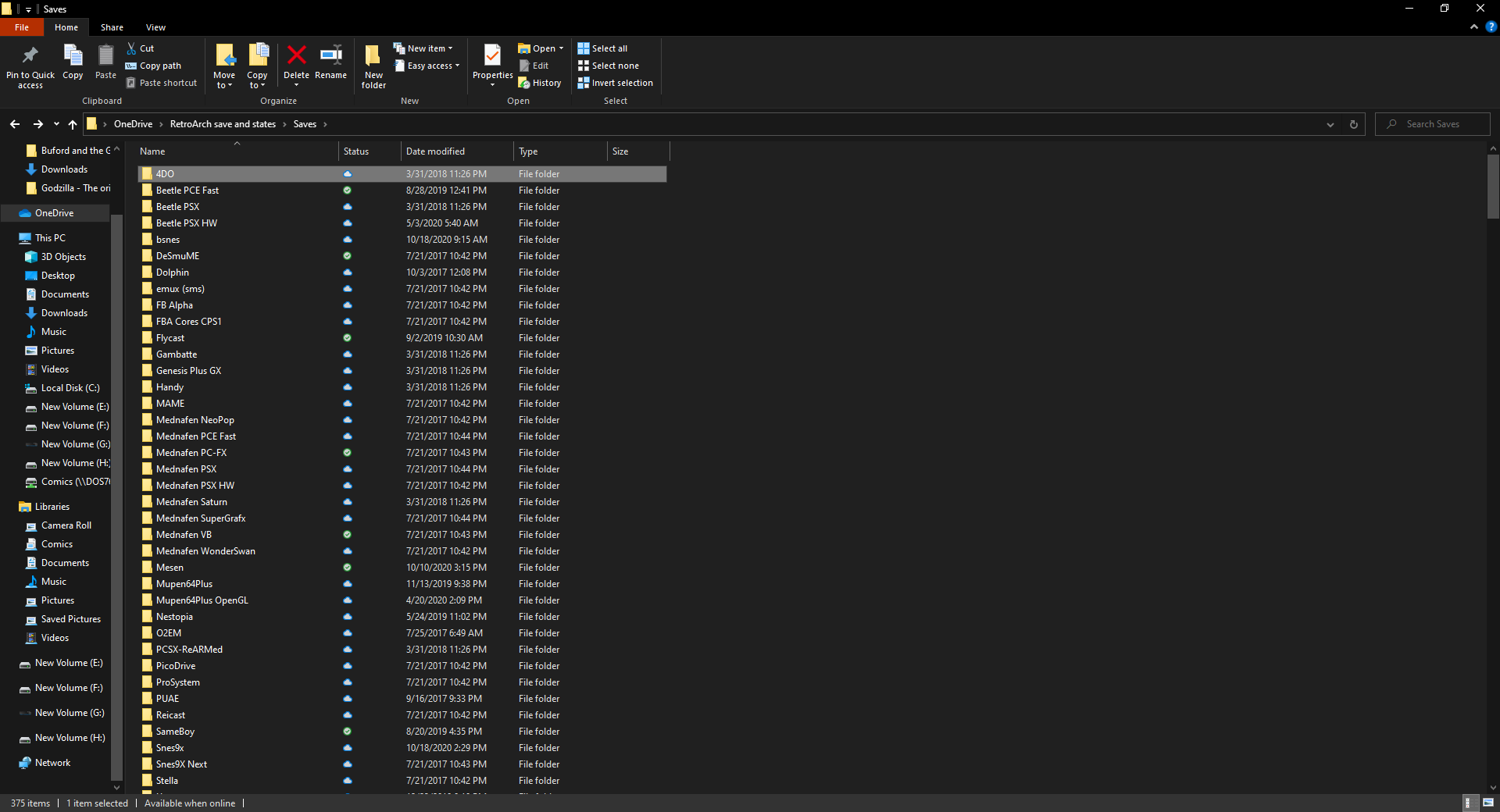Select the PCSX-ReARMed folder
1500x812 pixels.
(402, 650)
